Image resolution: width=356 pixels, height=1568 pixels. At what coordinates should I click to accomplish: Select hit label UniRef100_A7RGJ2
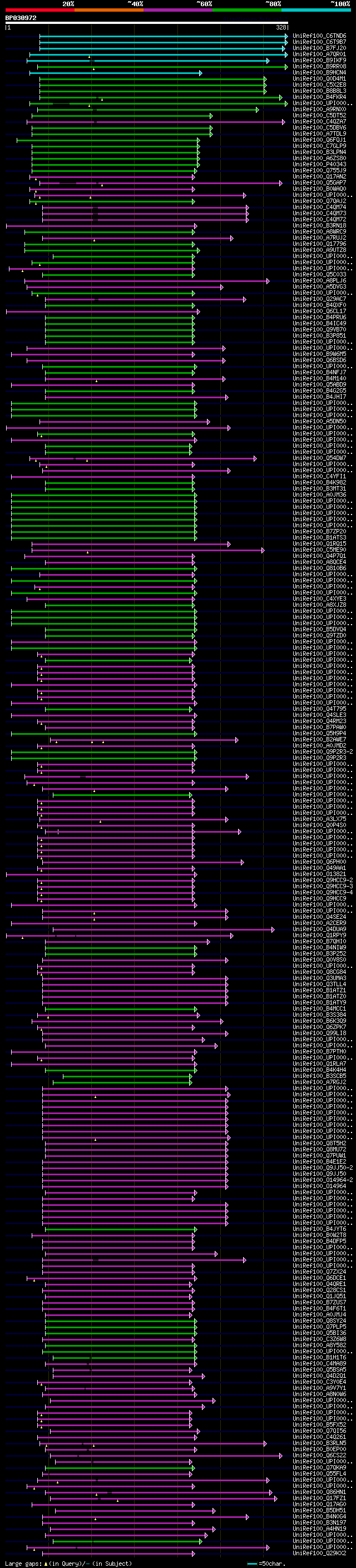pyautogui.click(x=319, y=1082)
